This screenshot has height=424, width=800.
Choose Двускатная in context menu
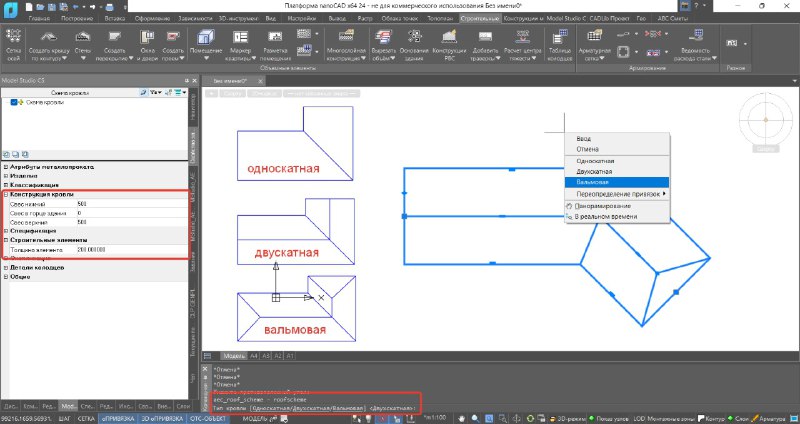tap(617, 172)
